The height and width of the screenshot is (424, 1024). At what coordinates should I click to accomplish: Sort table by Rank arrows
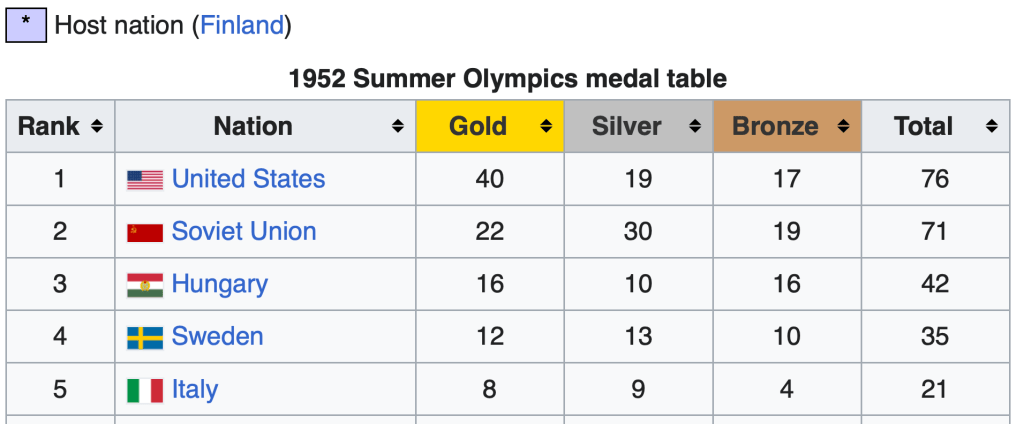click(97, 127)
